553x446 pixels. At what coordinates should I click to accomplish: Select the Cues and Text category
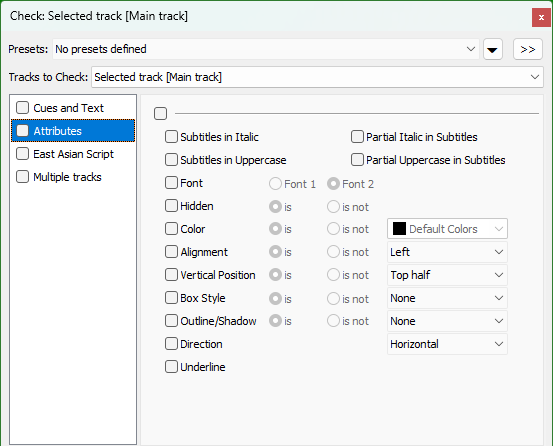point(68,108)
